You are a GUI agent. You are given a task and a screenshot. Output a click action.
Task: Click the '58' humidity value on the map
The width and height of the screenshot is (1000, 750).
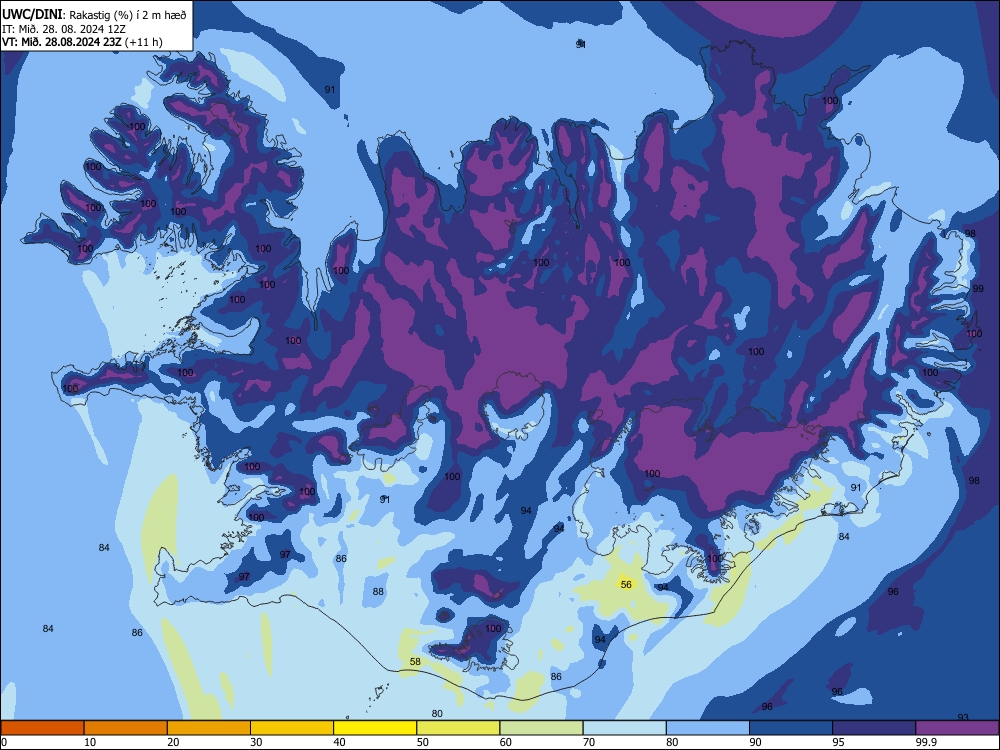(415, 661)
